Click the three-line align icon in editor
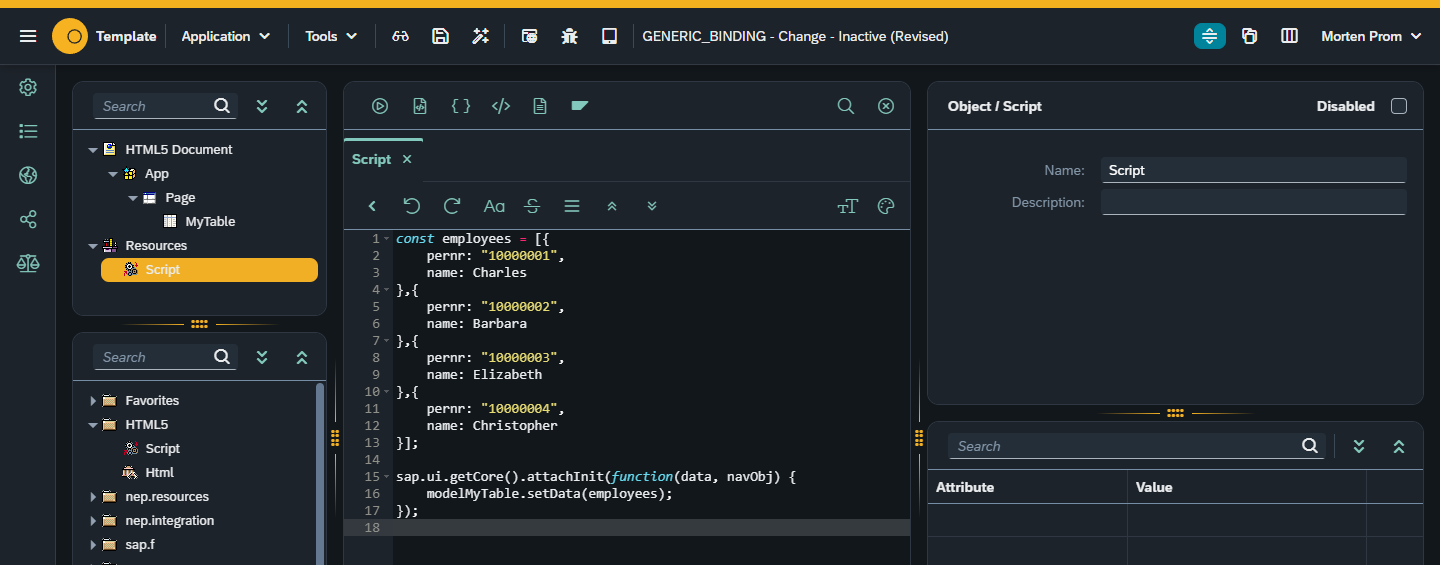 572,206
